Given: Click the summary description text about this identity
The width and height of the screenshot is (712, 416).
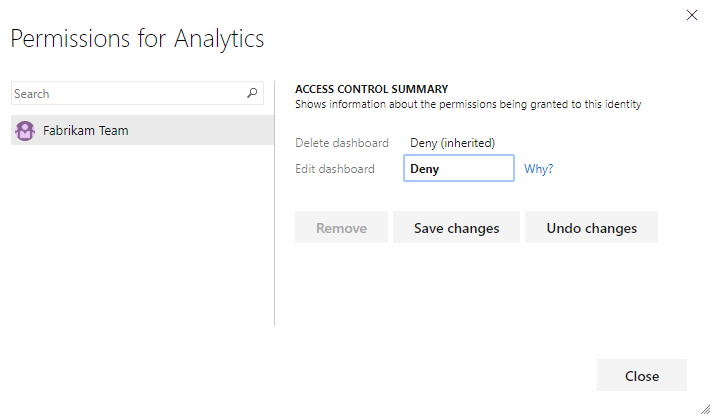Looking at the screenshot, I should (467, 104).
